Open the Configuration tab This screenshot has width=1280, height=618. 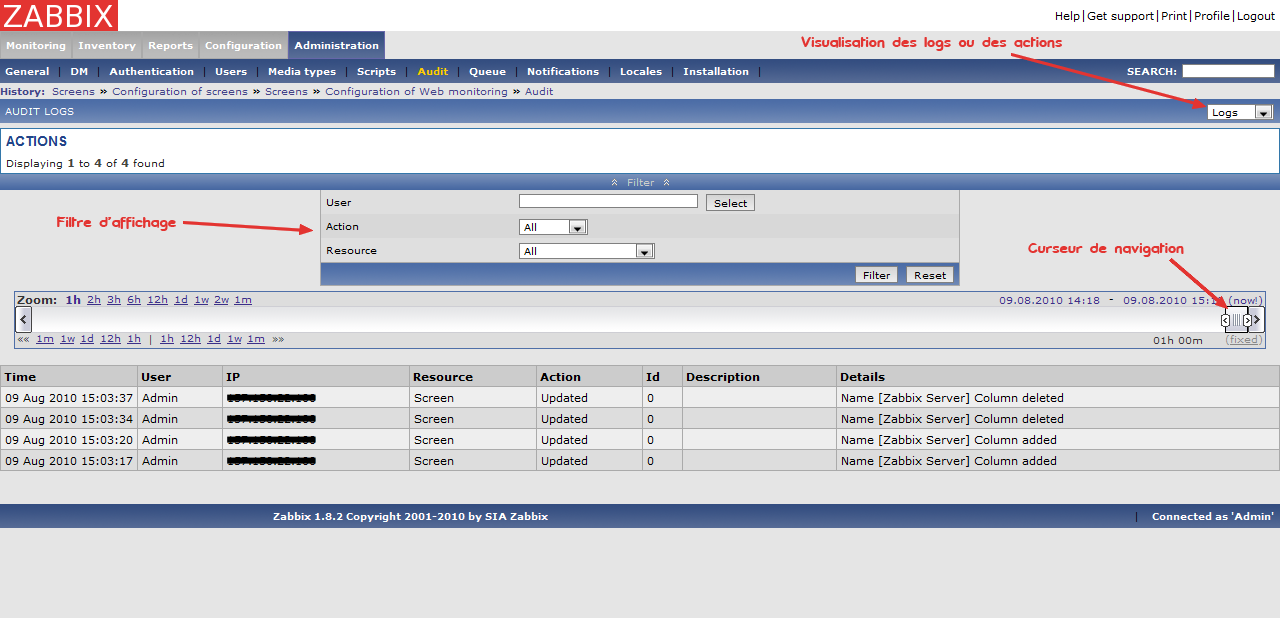click(x=243, y=45)
